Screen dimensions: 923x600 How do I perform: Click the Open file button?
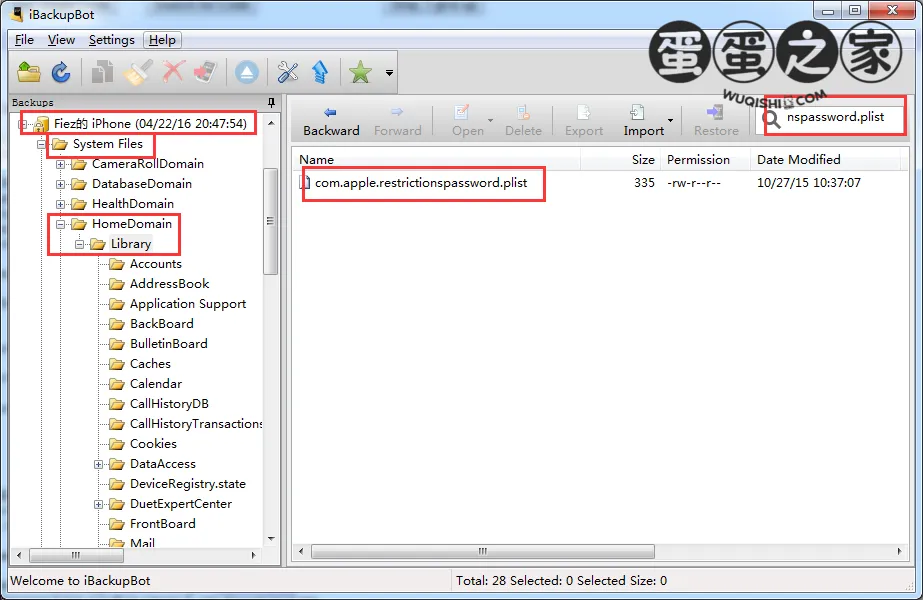(467, 122)
